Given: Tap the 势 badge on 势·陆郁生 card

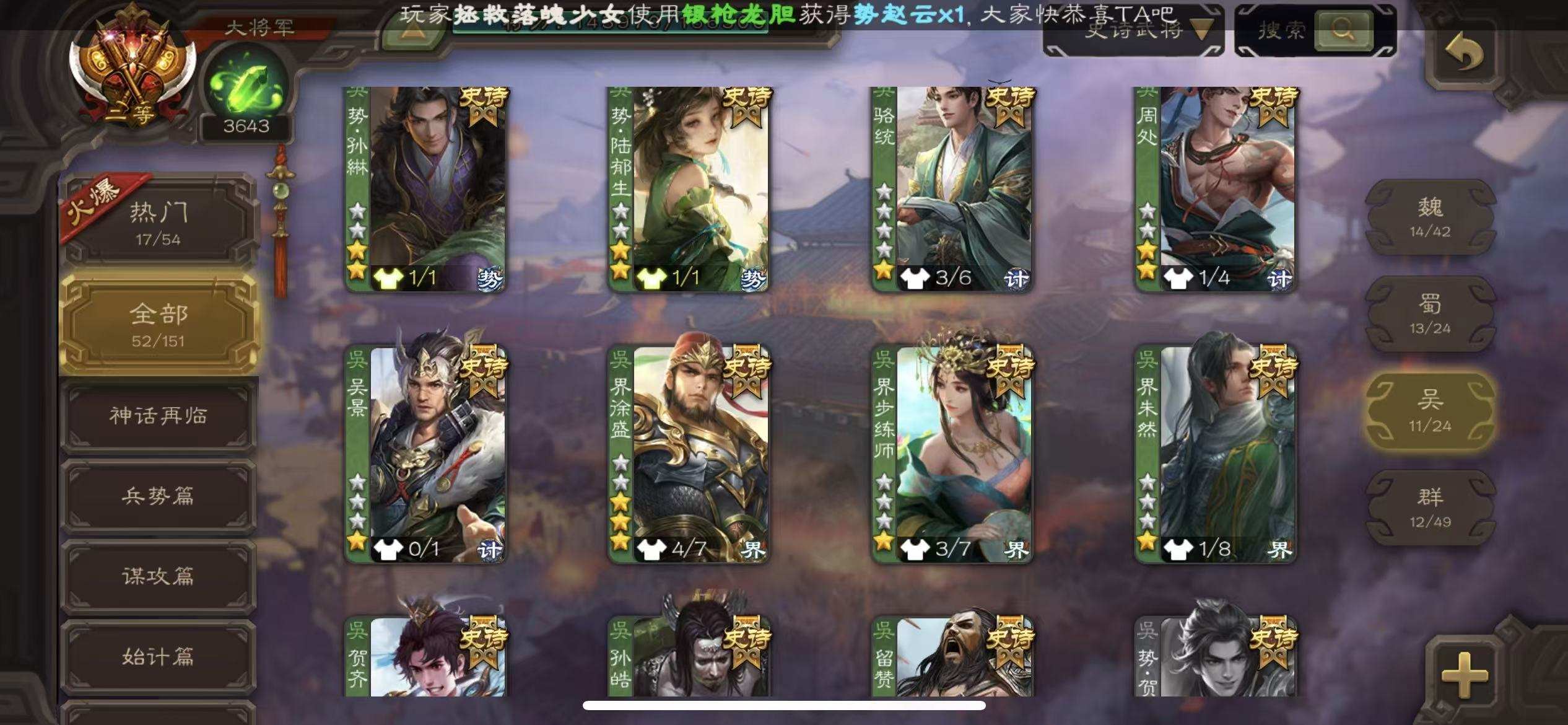Looking at the screenshot, I should point(753,279).
